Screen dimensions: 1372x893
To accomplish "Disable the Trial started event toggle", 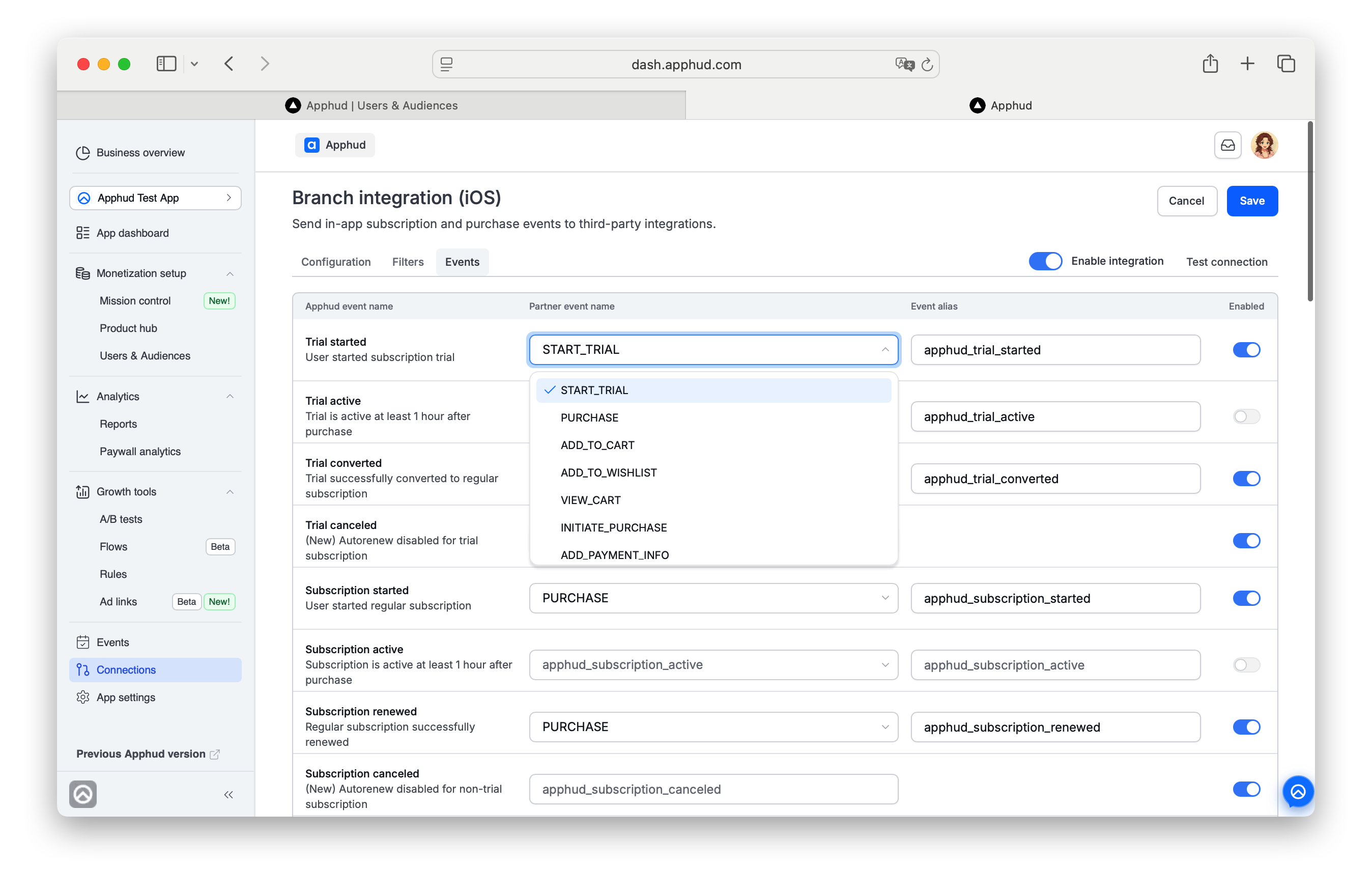I will [x=1246, y=350].
